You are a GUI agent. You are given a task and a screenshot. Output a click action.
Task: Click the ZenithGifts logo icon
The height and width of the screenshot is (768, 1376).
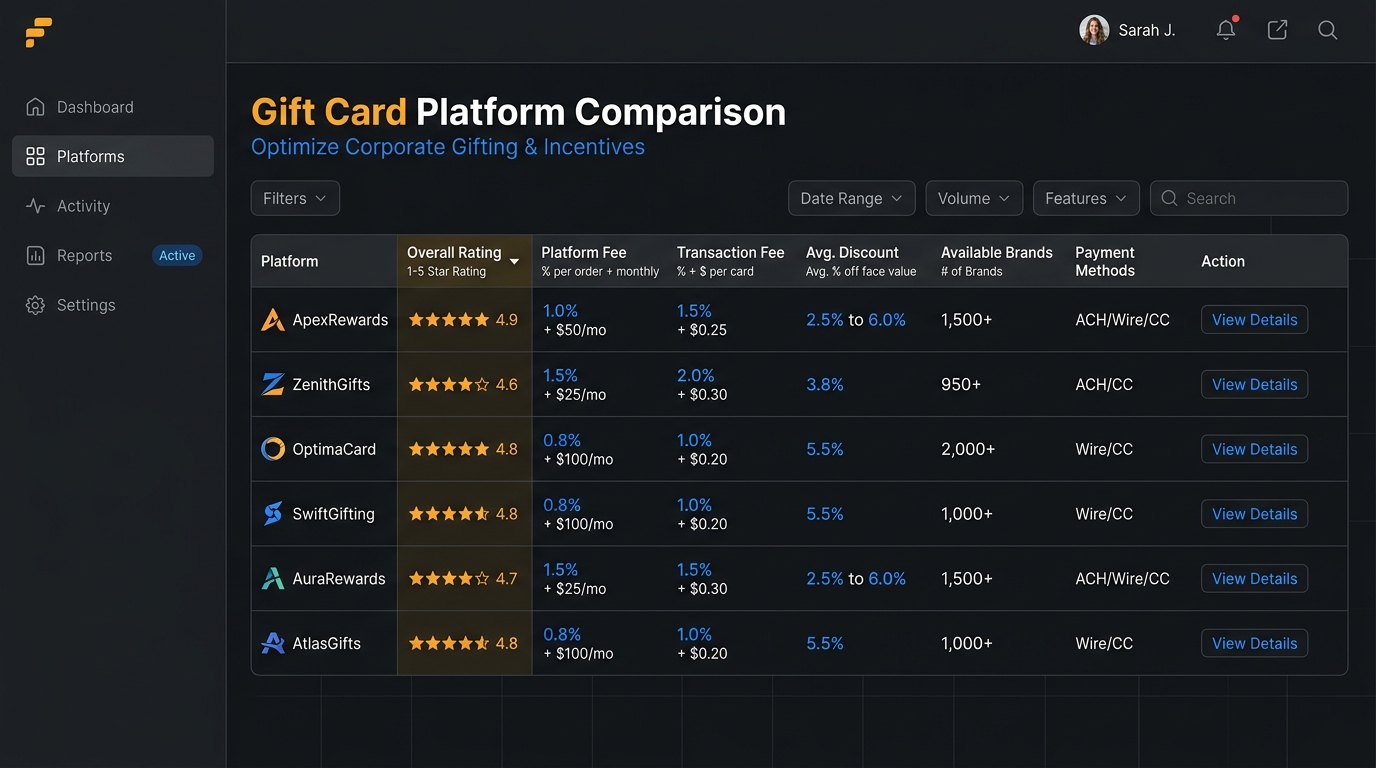click(x=272, y=384)
